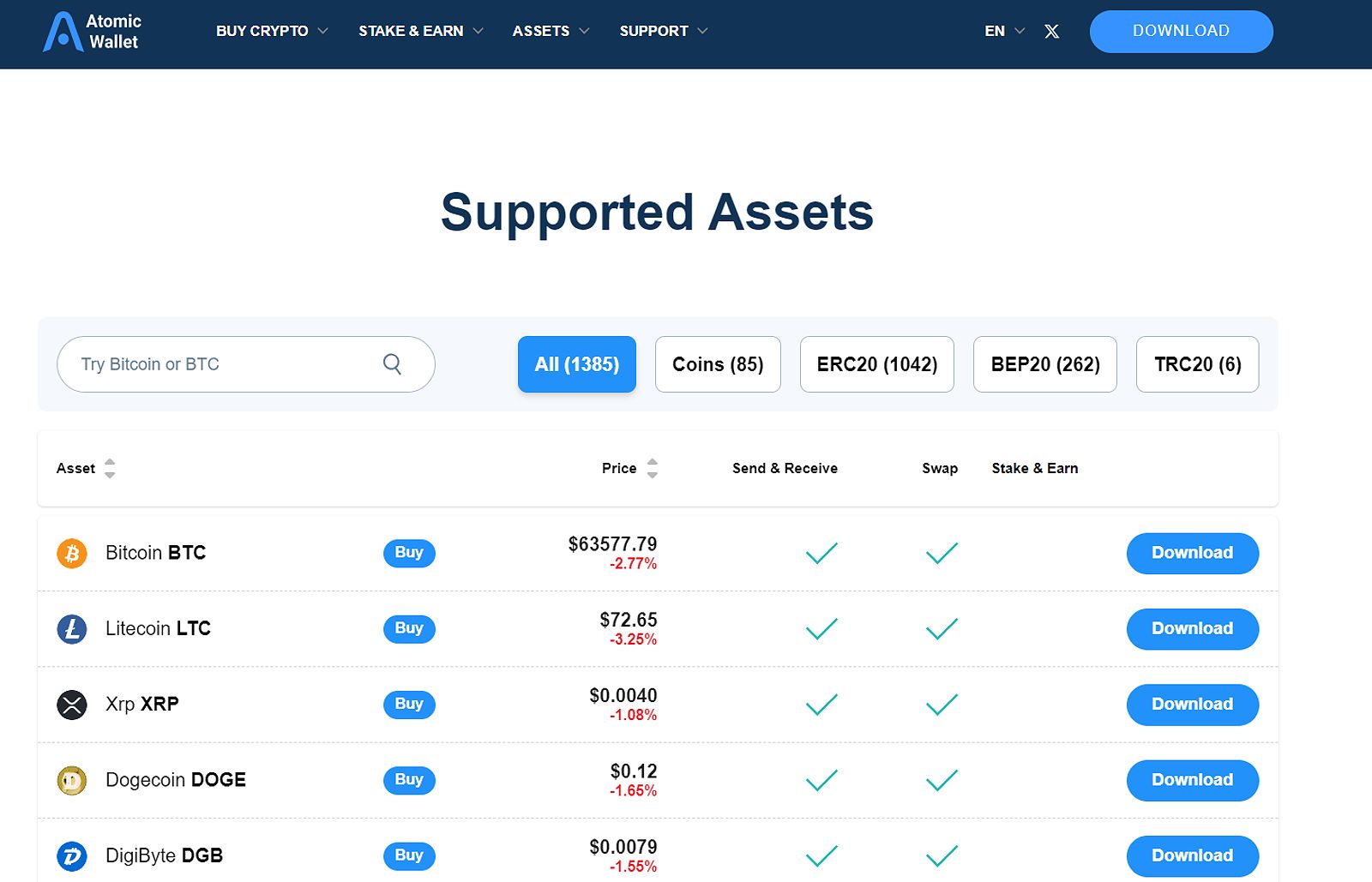Click Download button in Dogecoin row
The height and width of the screenshot is (882, 1372).
(x=1193, y=780)
